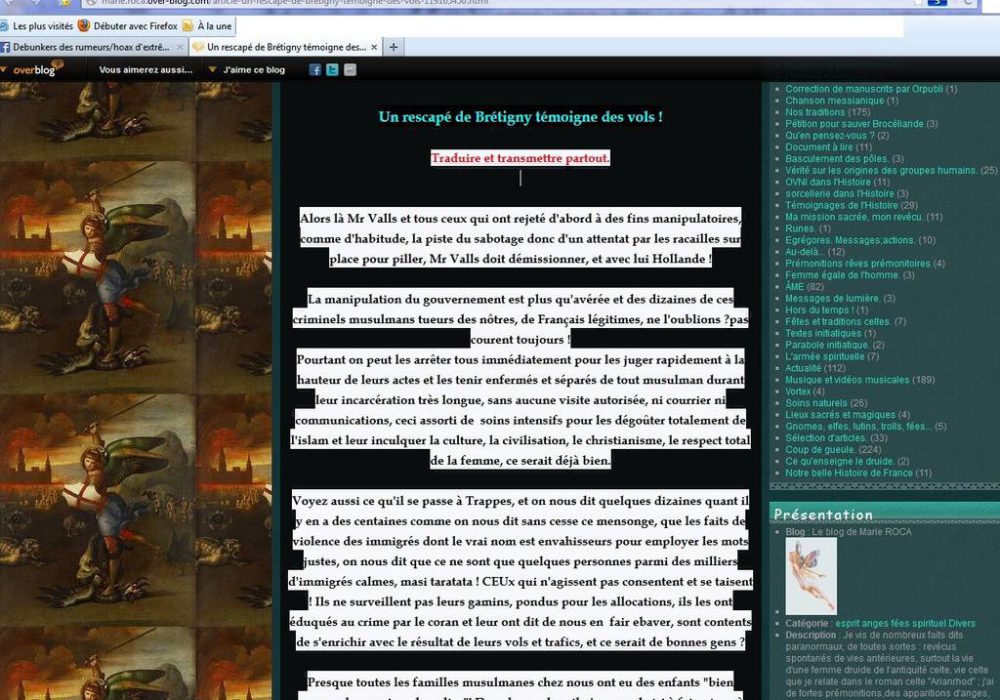
Task: Open 'Femme égale de l'homme.' category
Action: 842,275
